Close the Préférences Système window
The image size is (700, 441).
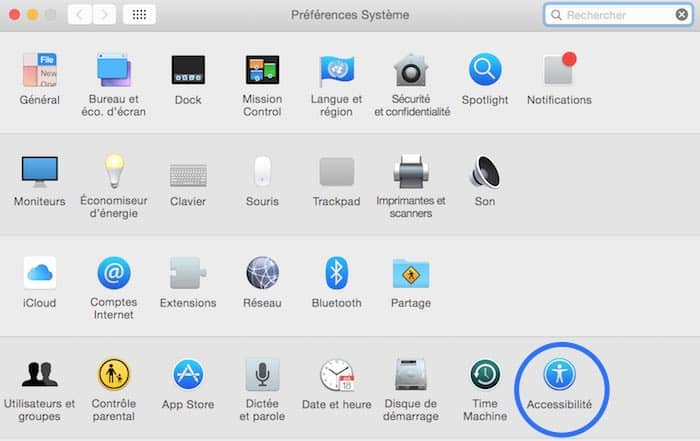coord(14,15)
